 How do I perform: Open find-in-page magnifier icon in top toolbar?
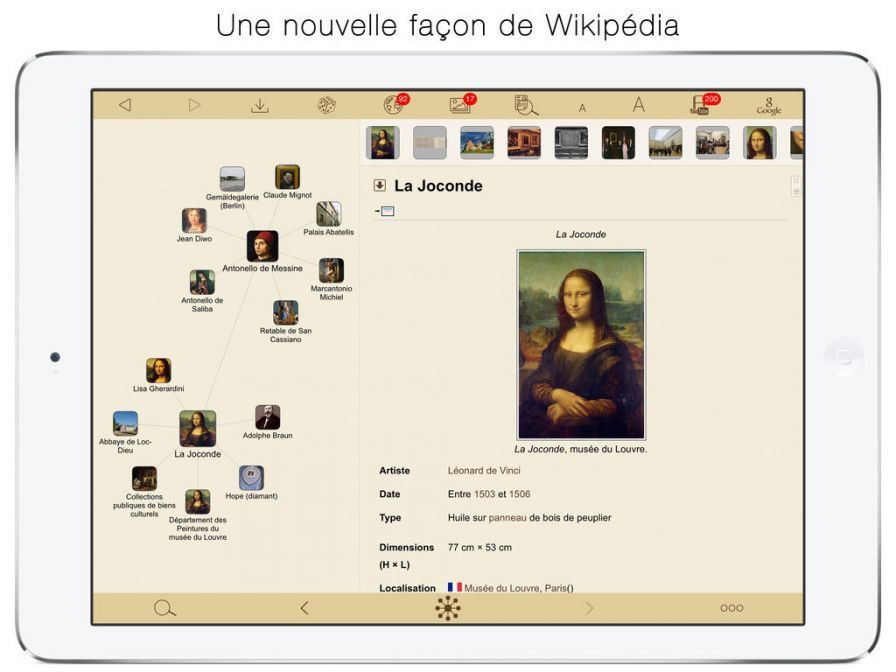tap(526, 105)
